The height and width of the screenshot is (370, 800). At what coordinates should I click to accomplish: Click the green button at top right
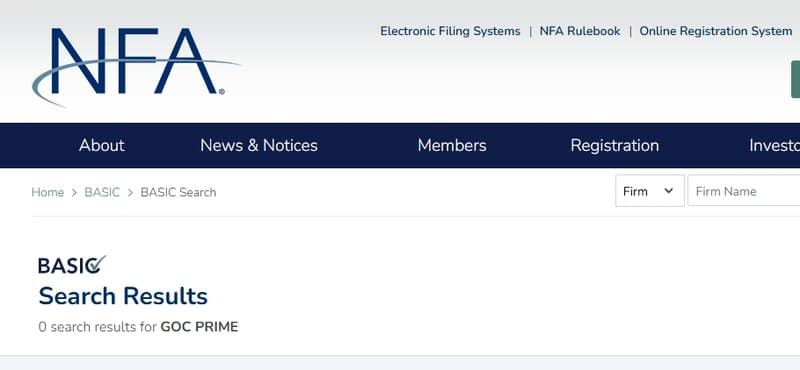795,79
